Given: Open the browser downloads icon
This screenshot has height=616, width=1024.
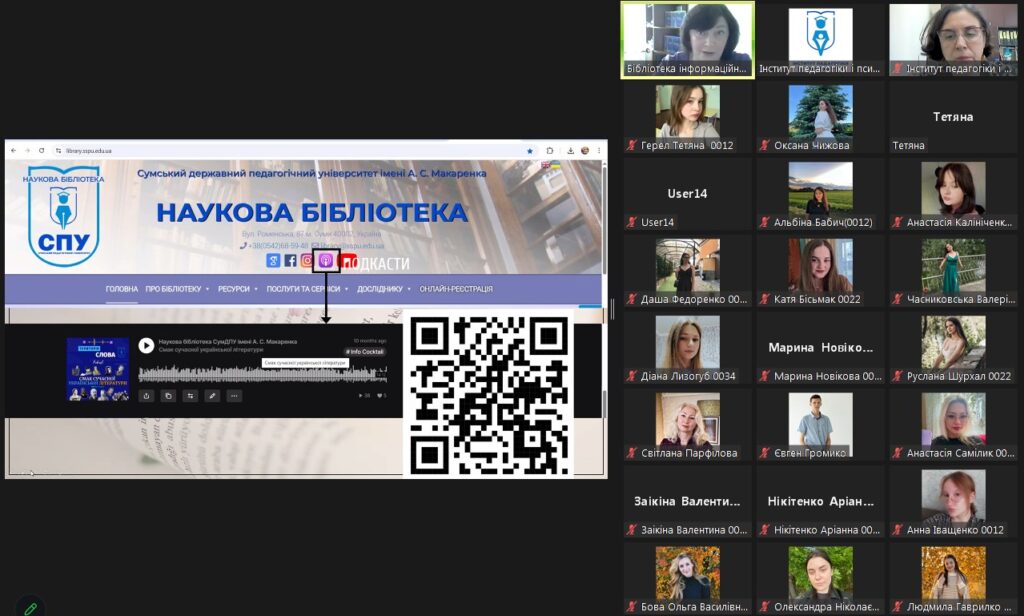Looking at the screenshot, I should pos(570,151).
